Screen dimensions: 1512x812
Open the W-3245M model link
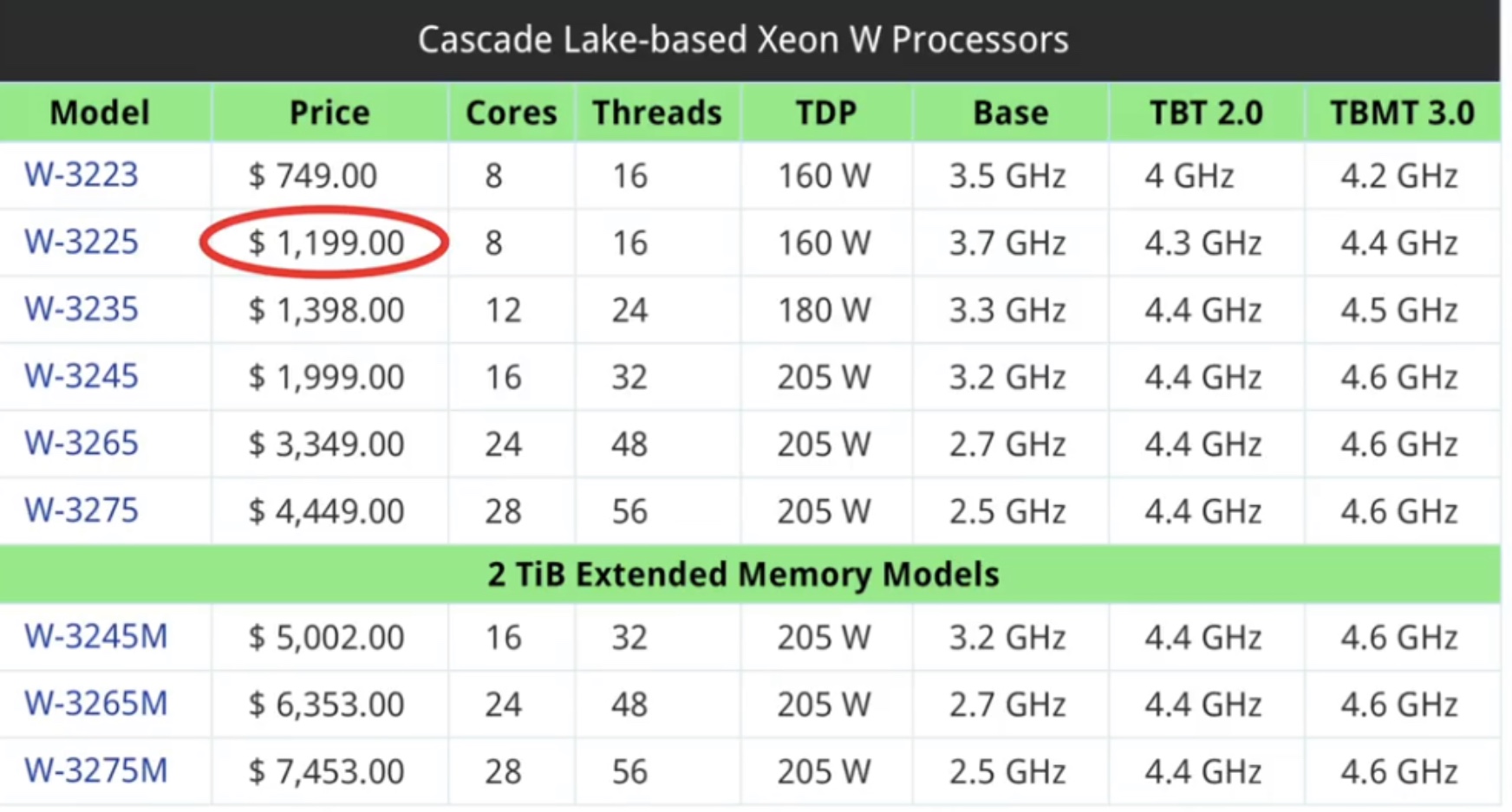95,637
